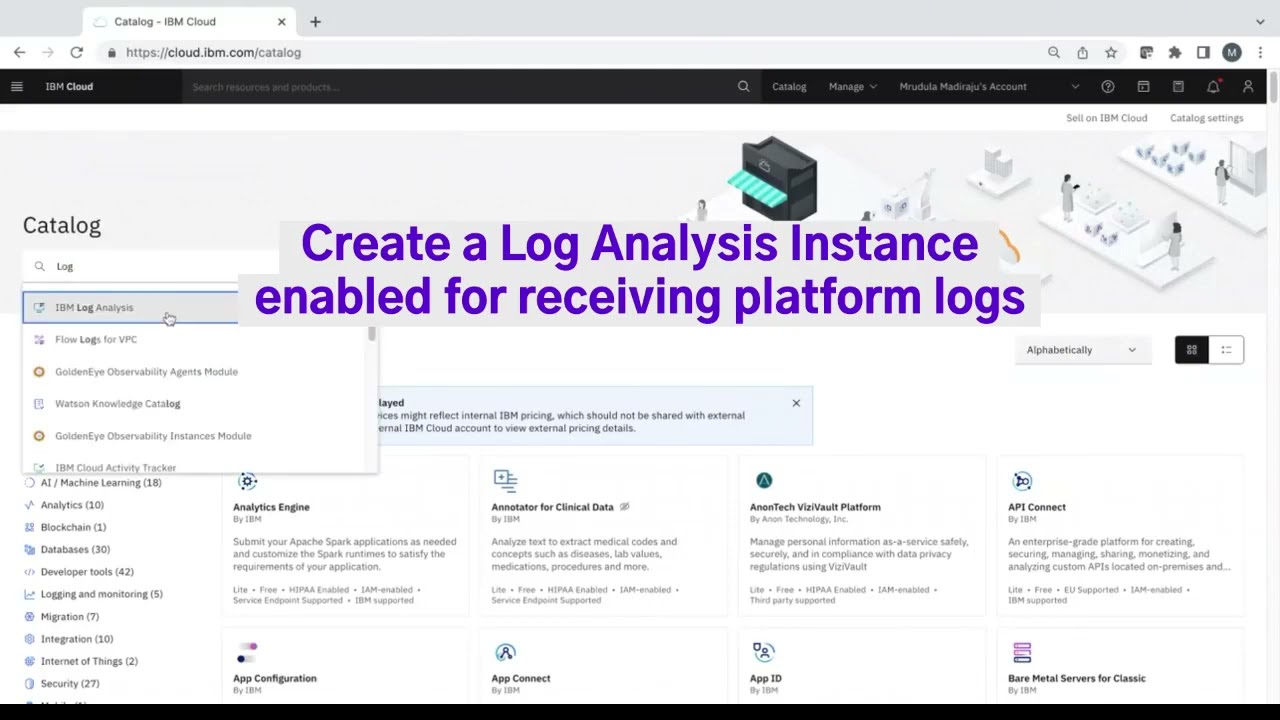Open Sell on IBM Cloud link
The image size is (1280, 720).
pyautogui.click(x=1106, y=118)
